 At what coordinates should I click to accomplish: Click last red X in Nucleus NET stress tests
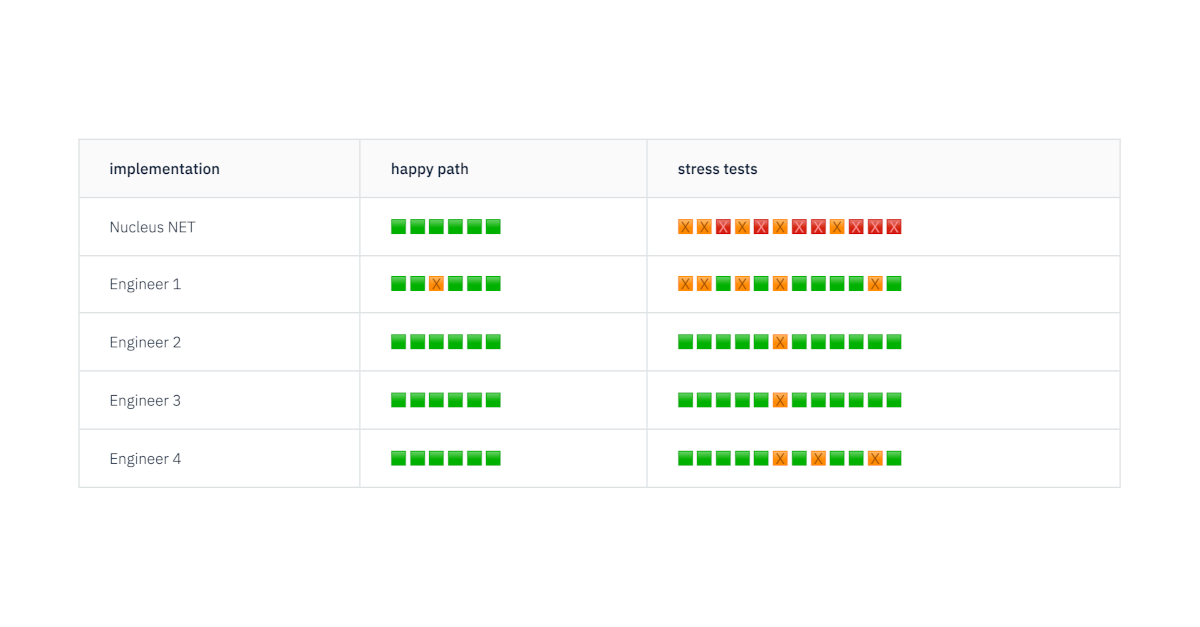[894, 227]
